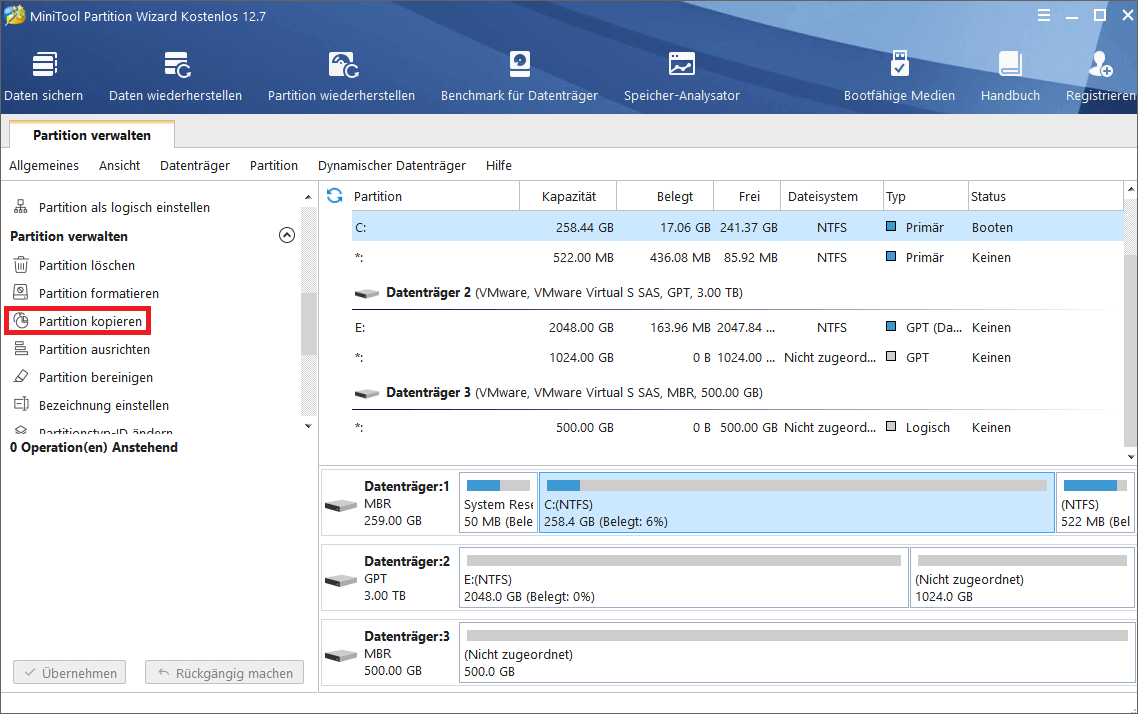Screen dimensions: 1138x714
Task: Select the 1024.00 GB unallocated row
Action: click(x=737, y=357)
